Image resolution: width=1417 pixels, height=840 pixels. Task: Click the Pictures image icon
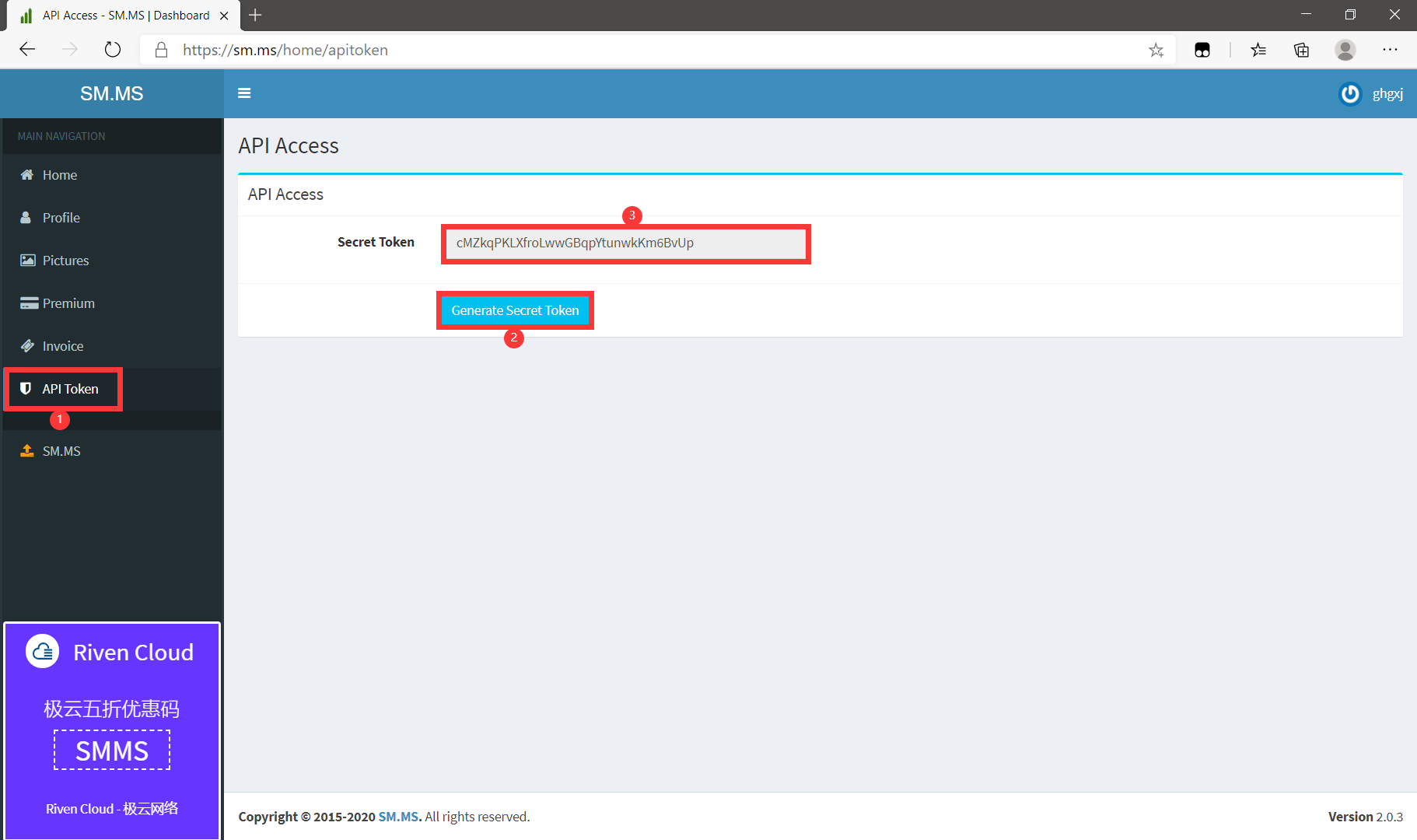(28, 260)
